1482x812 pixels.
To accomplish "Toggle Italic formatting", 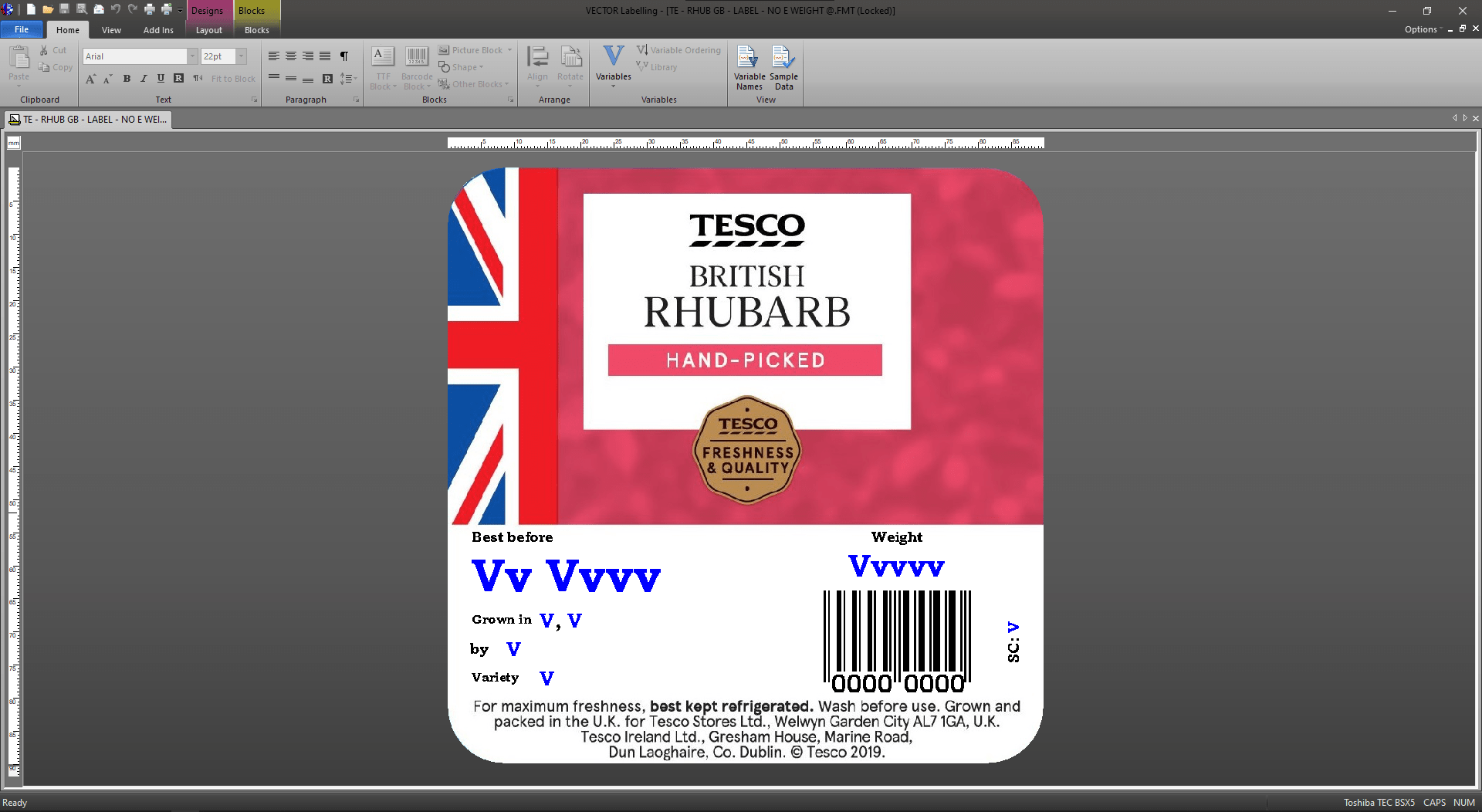I will (144, 79).
